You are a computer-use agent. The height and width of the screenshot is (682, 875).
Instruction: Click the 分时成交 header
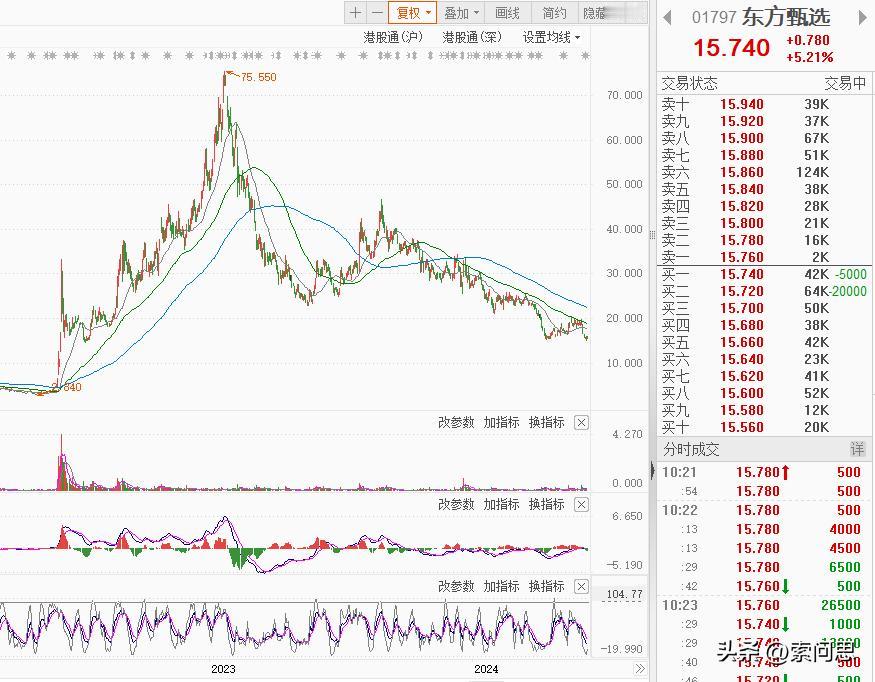(691, 449)
